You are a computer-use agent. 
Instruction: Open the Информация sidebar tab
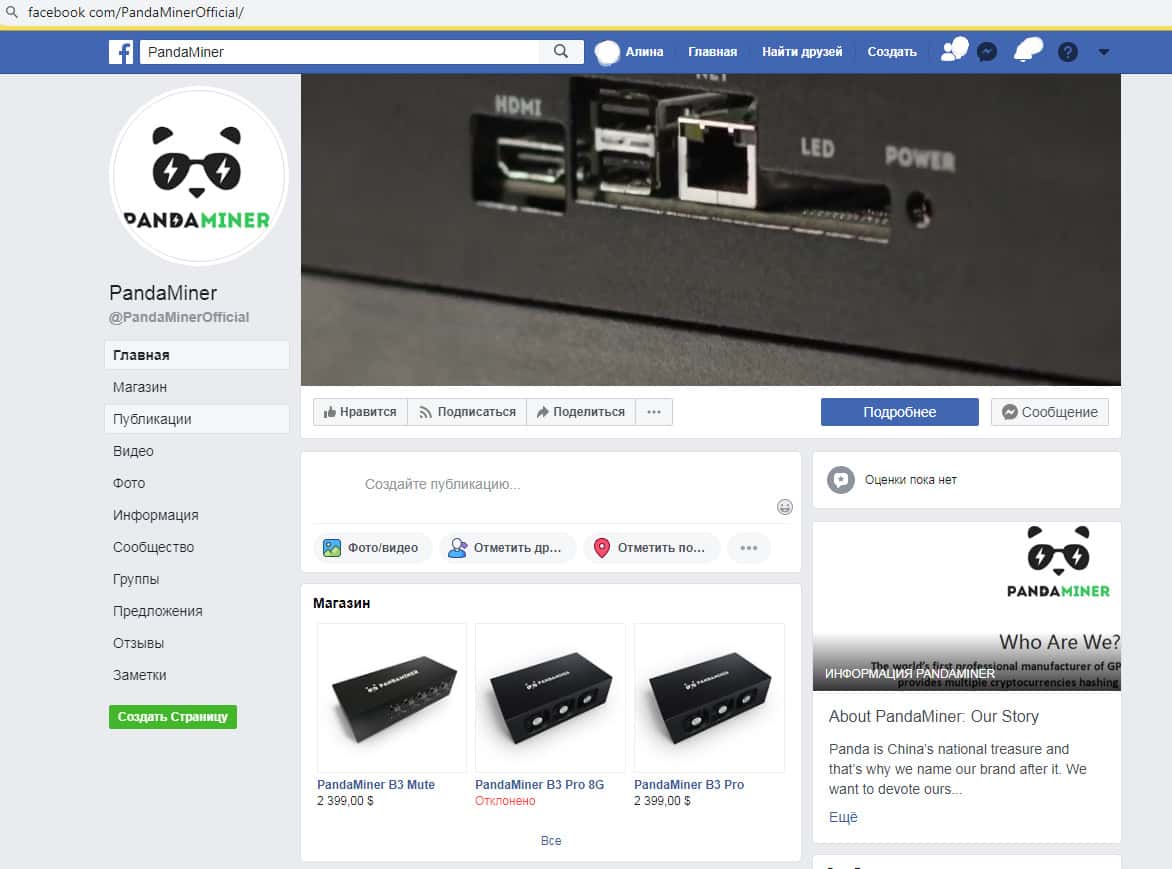click(x=197, y=516)
